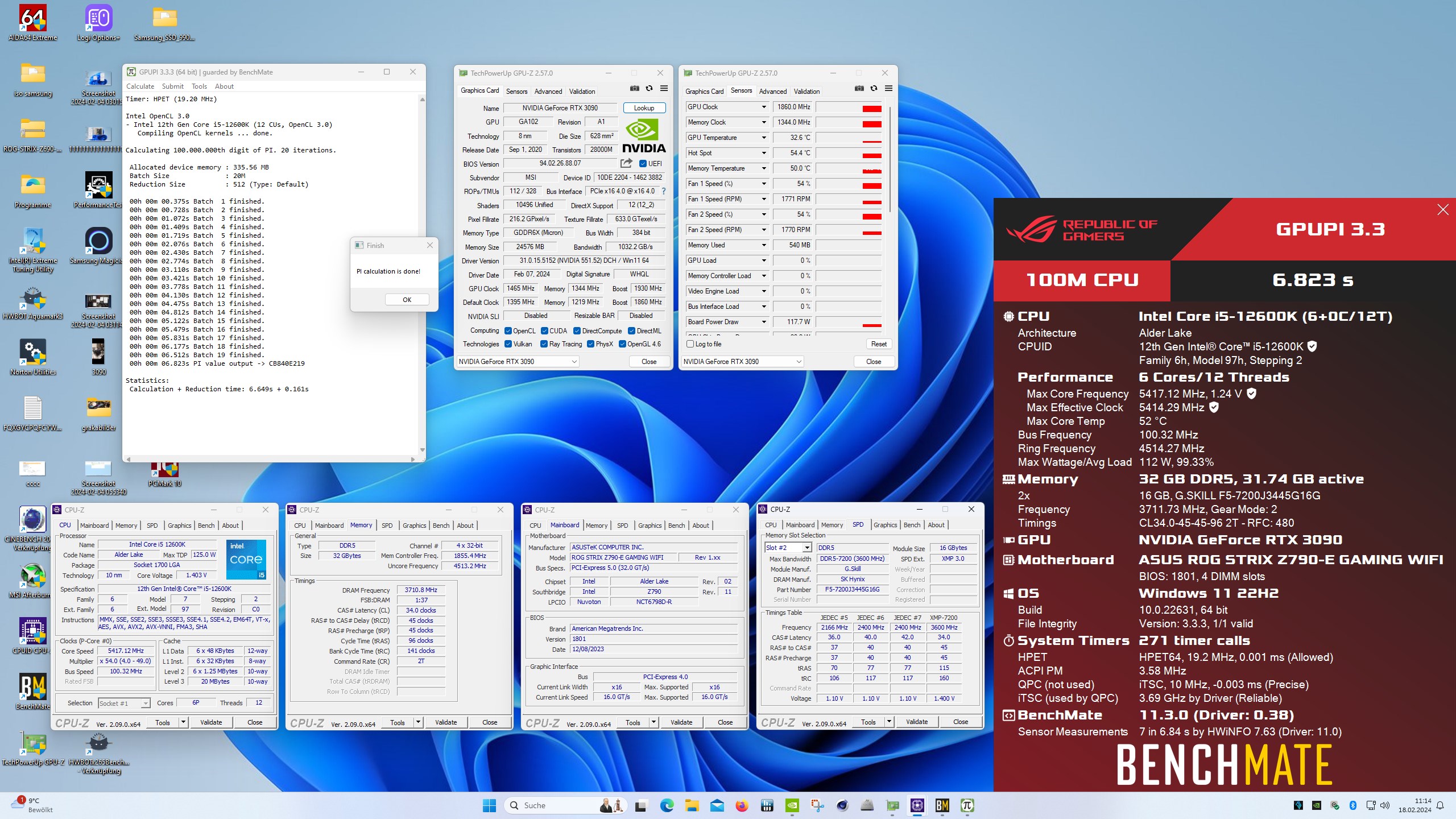Open GPU Clock sensor dropdown arrow
The height and width of the screenshot is (819, 1456).
[763, 107]
